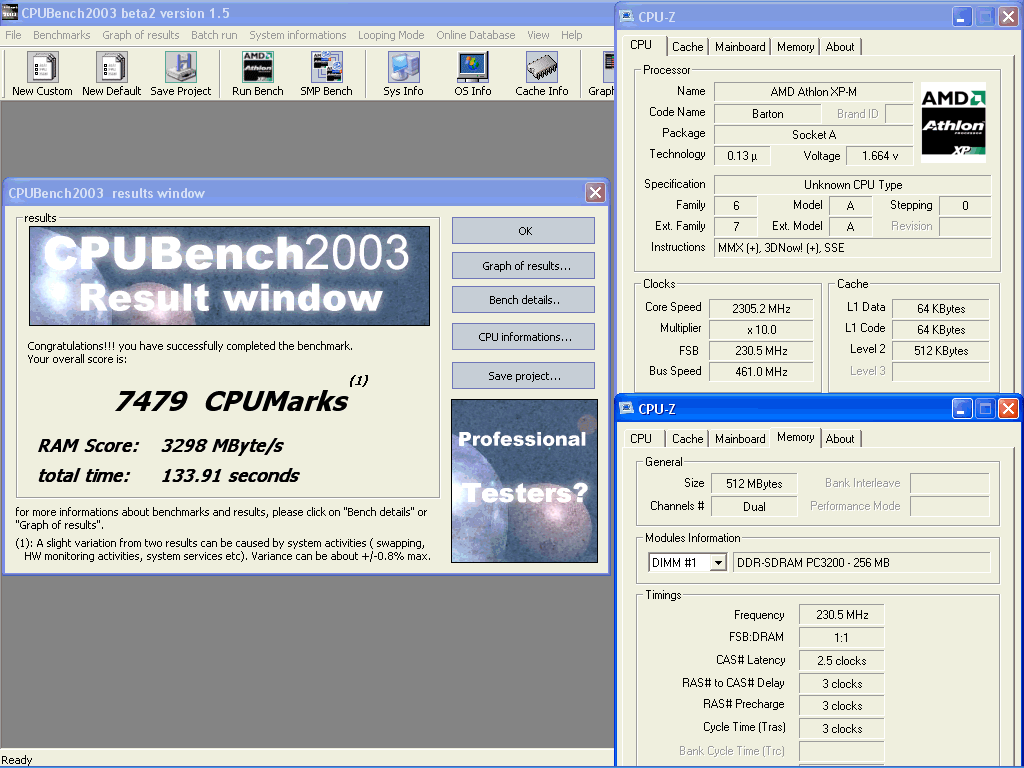Screen dimensions: 1024x768
Task: Close the upper CPU-Z window
Action: pyautogui.click(x=1008, y=16)
